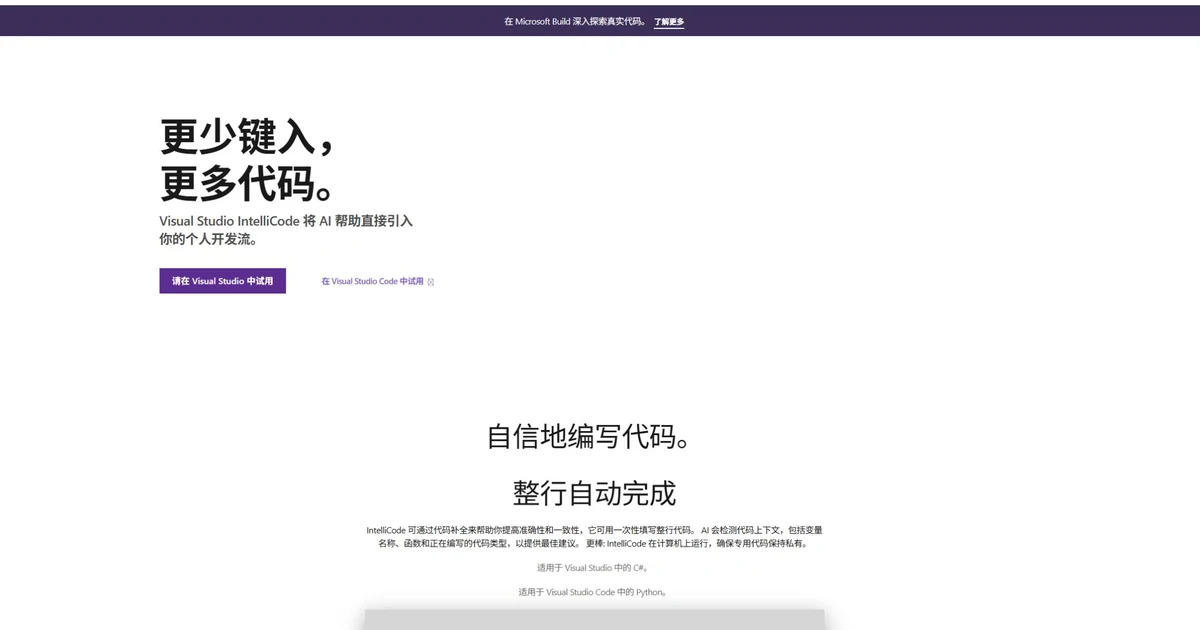Click the heading 整行自动完成
Image resolution: width=1200 pixels, height=630 pixels.
coord(594,493)
